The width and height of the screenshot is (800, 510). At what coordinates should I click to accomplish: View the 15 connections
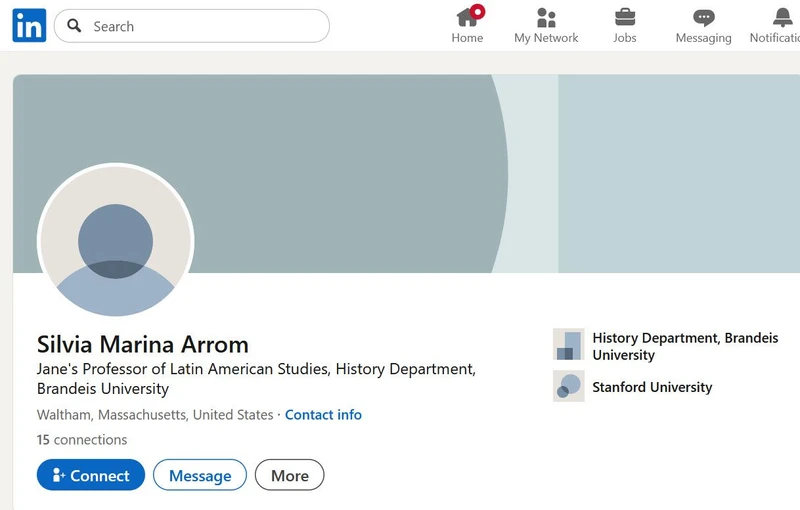82,440
